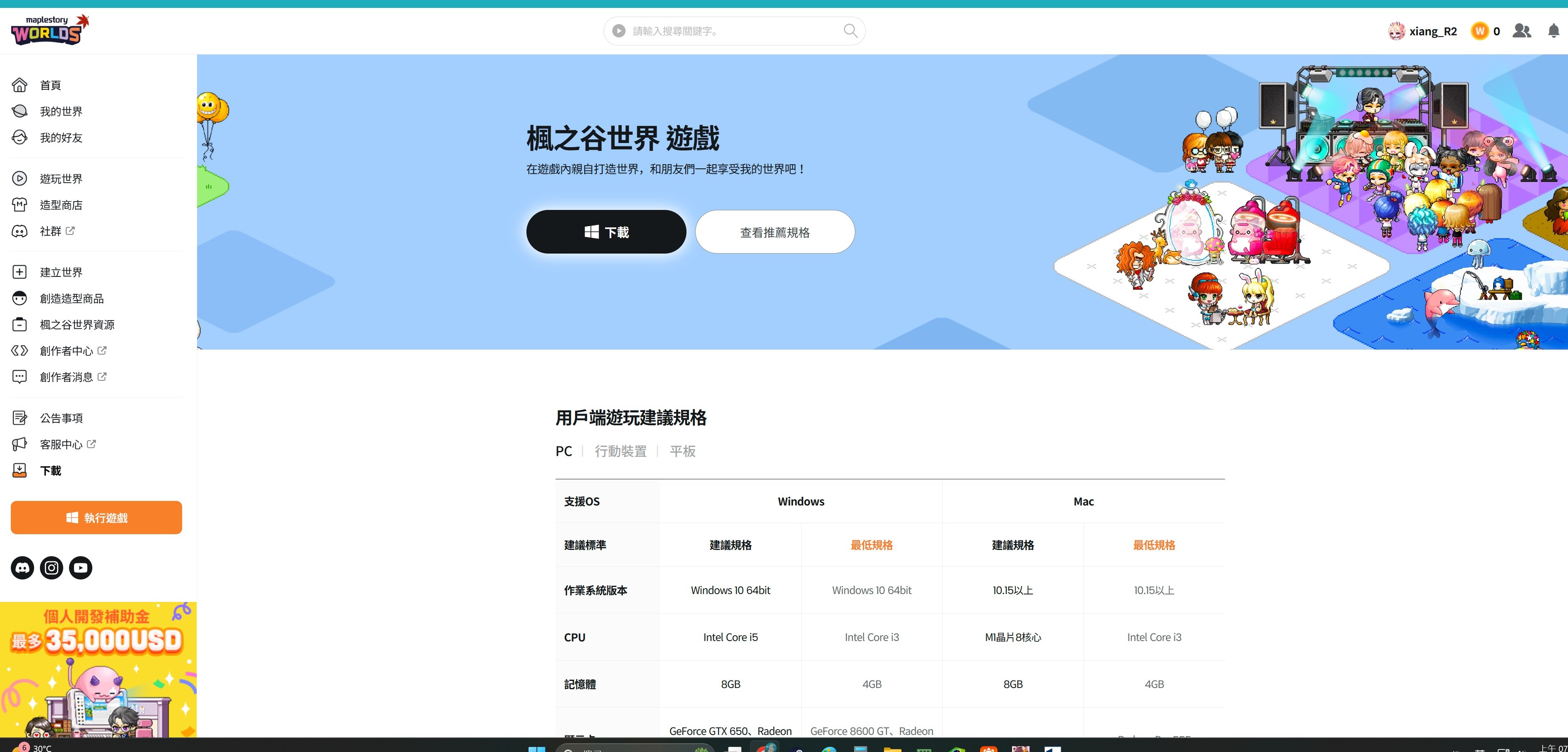
Task: Click the 查看推薦規格 button
Action: 775,232
